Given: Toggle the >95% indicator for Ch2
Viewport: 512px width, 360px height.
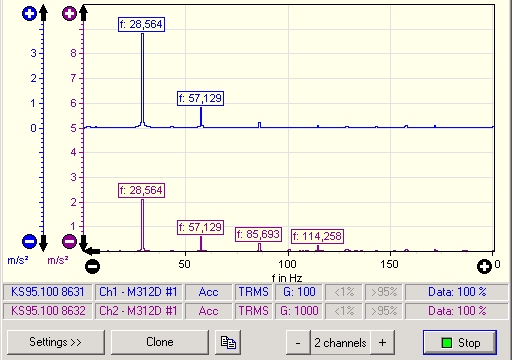Looking at the screenshot, I should (x=384, y=311).
